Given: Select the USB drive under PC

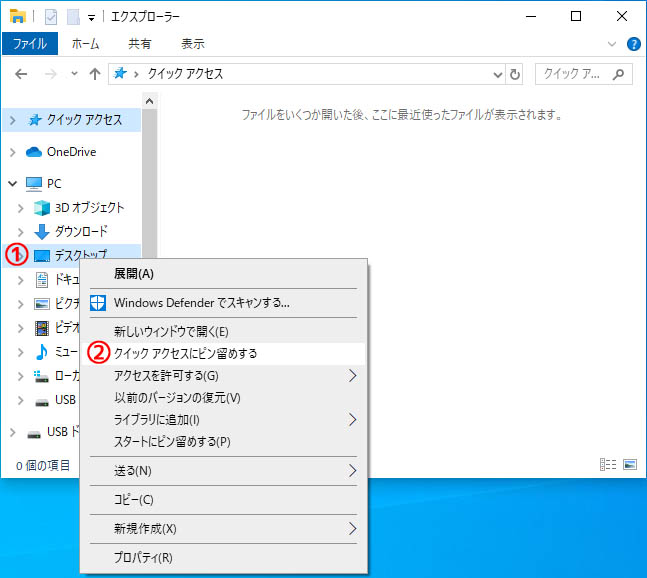Looking at the screenshot, I should (x=56, y=400).
